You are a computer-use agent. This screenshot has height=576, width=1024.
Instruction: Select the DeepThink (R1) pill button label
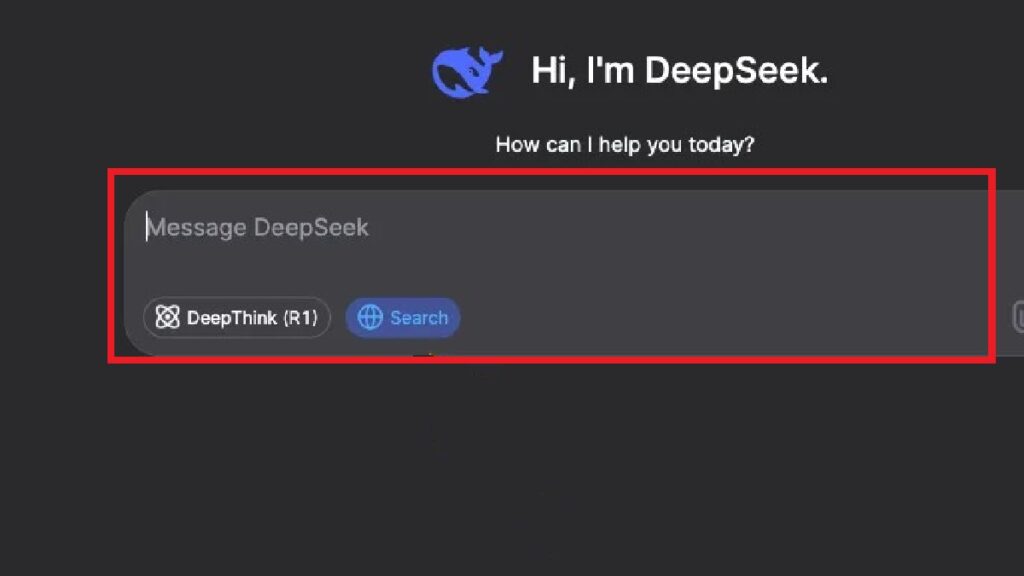(x=252, y=318)
